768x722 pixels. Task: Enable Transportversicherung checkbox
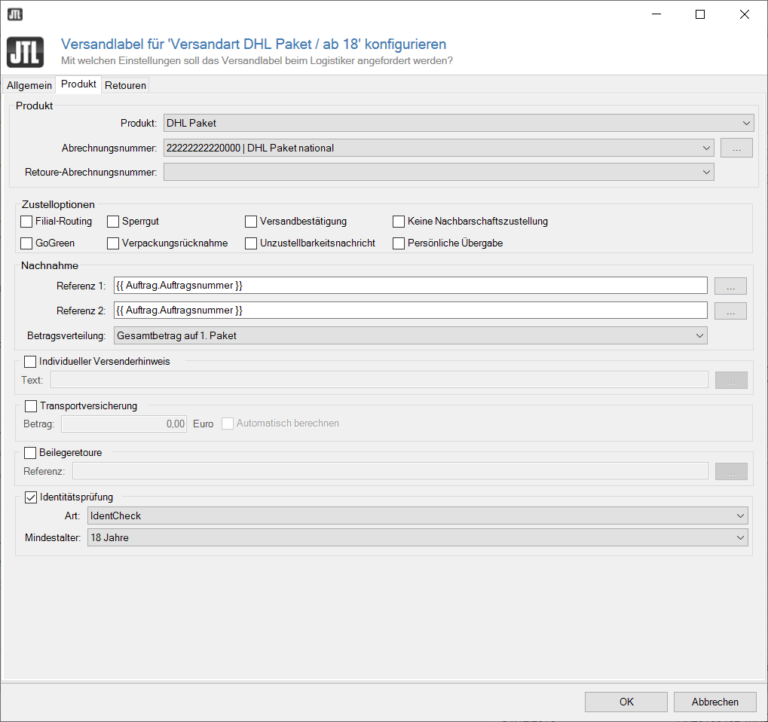[x=30, y=406]
